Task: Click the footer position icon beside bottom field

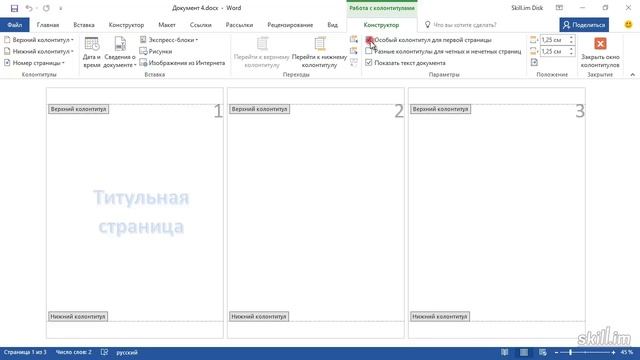Action: coord(534,51)
